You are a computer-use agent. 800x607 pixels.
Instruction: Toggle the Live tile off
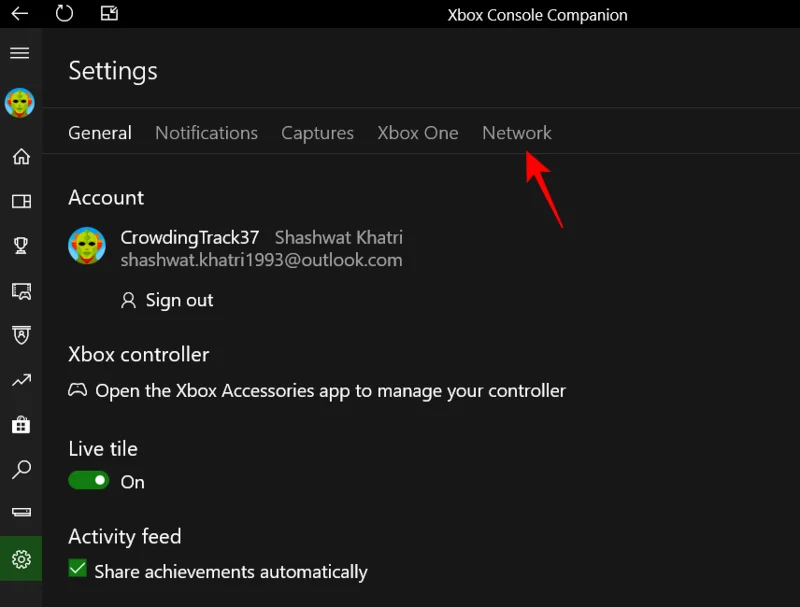pos(89,481)
